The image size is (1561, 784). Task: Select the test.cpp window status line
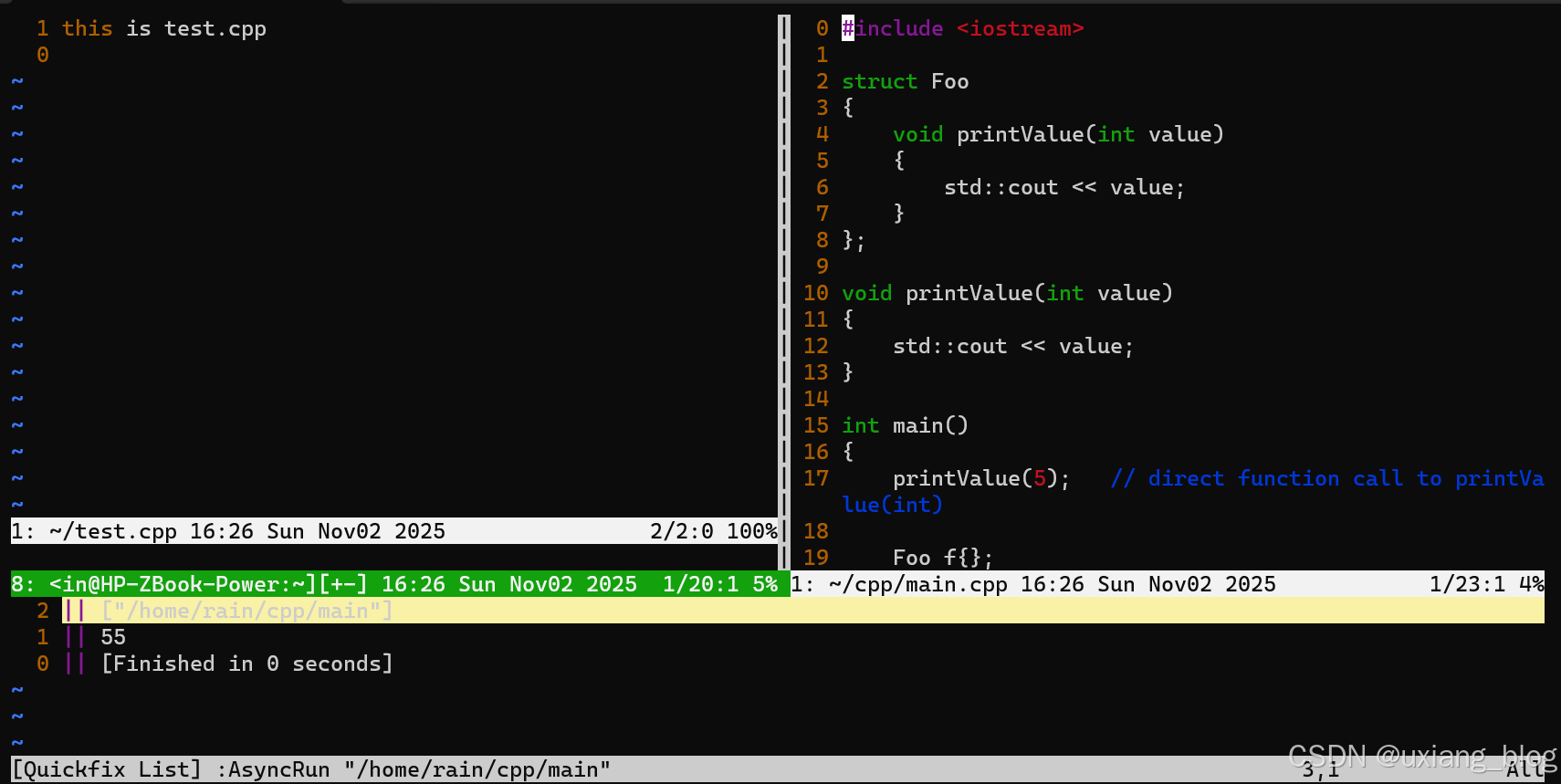click(x=394, y=531)
